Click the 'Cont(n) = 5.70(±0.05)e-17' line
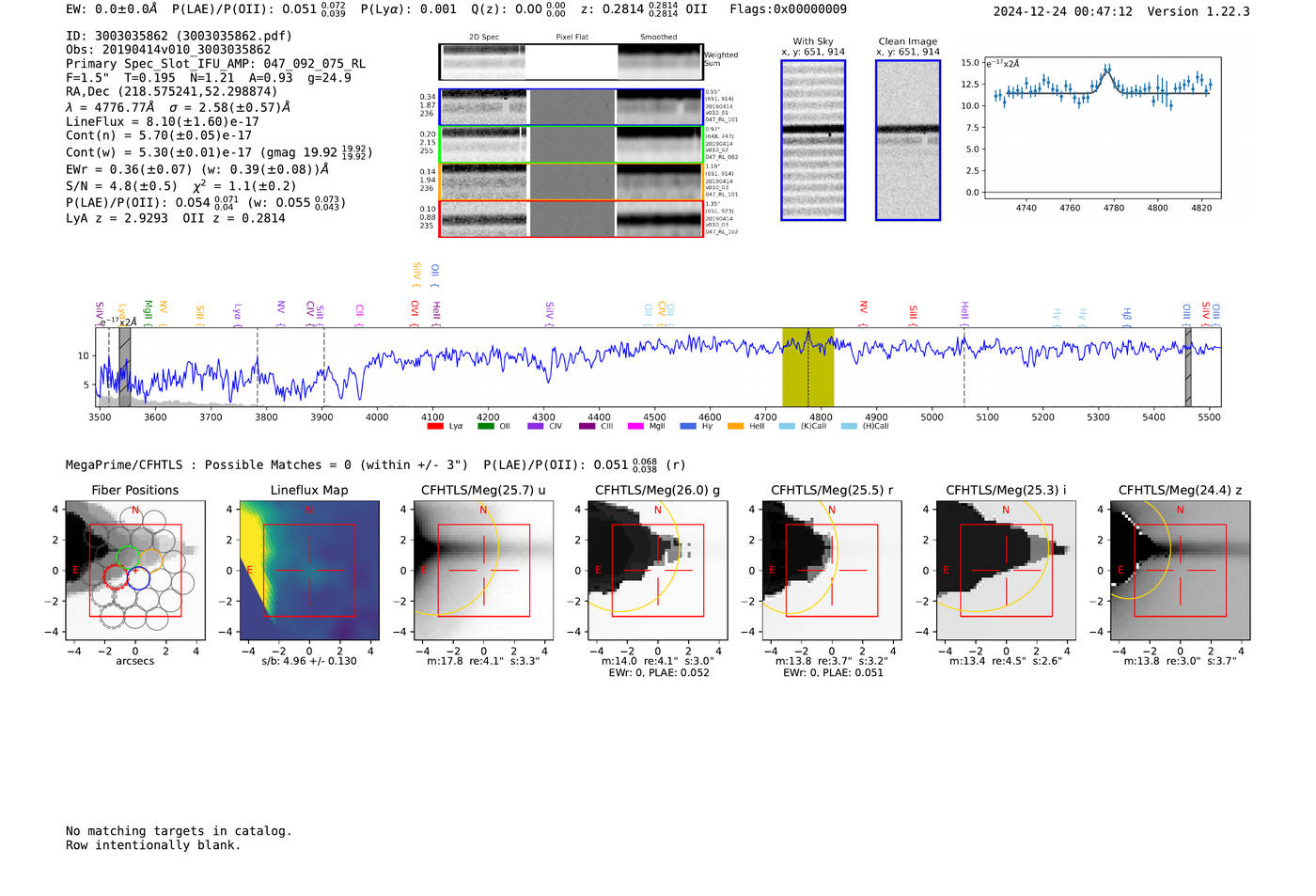The width and height of the screenshot is (1316, 896). tap(159, 135)
